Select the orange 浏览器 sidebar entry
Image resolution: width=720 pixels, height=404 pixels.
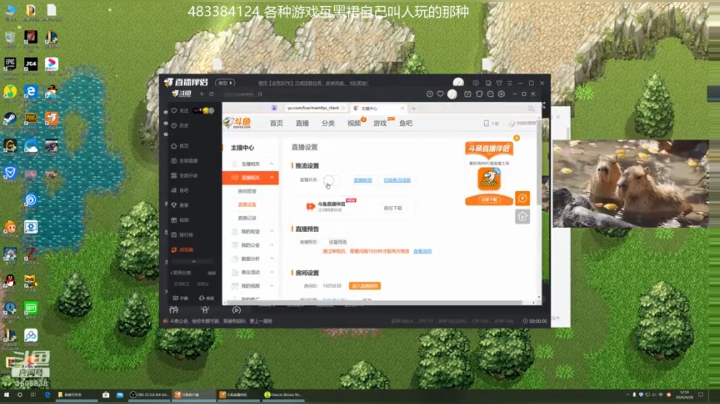(x=182, y=250)
